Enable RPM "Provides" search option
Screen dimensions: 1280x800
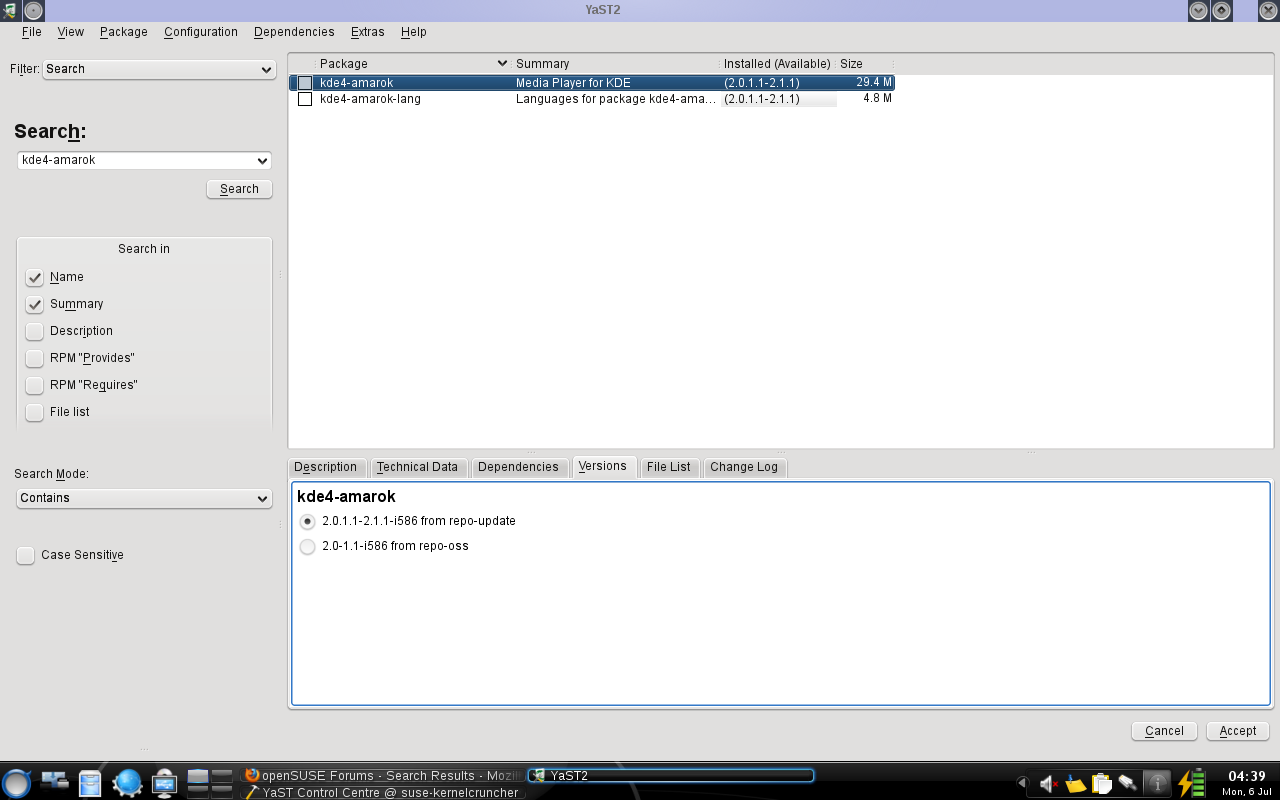35,358
